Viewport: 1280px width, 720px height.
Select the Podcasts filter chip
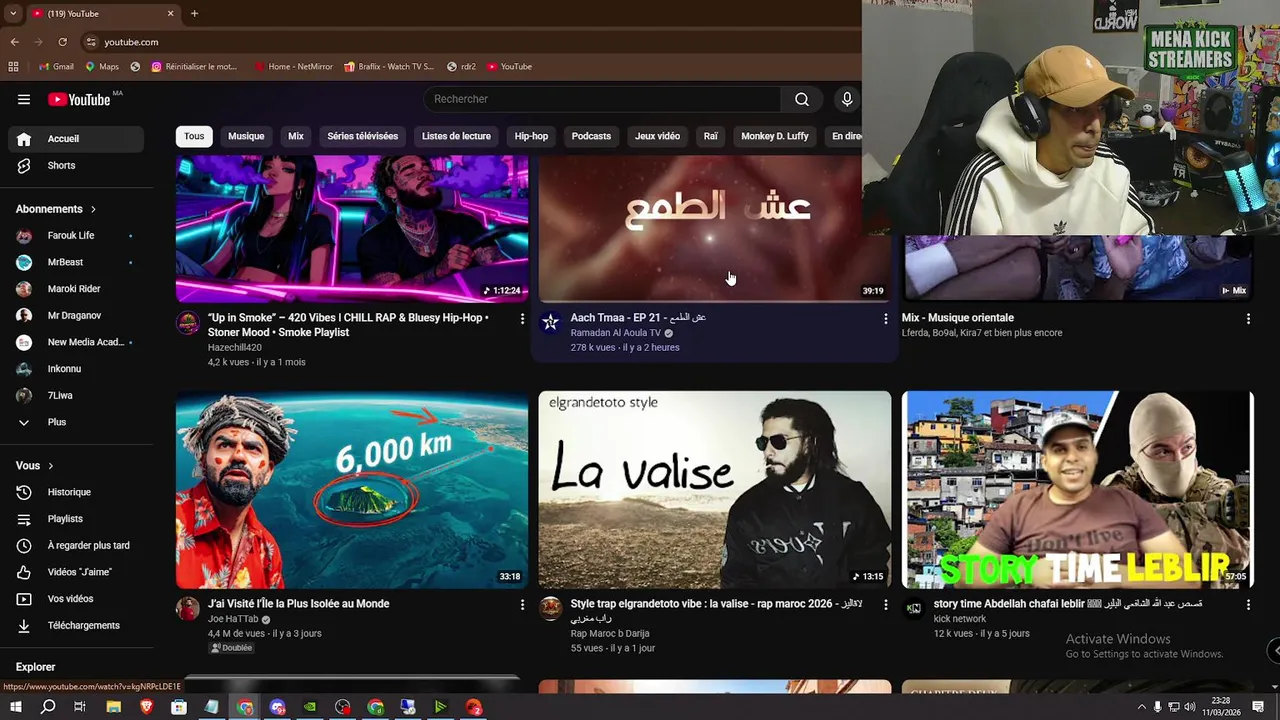591,136
